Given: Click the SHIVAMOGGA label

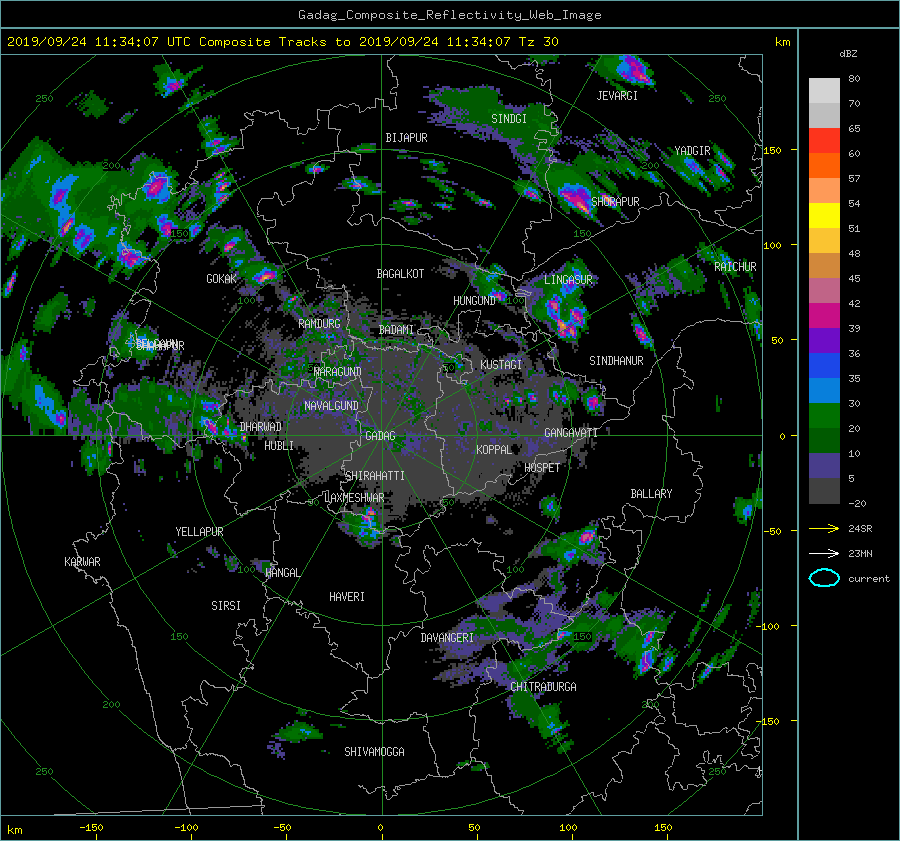Looking at the screenshot, I should pyautogui.click(x=374, y=751).
